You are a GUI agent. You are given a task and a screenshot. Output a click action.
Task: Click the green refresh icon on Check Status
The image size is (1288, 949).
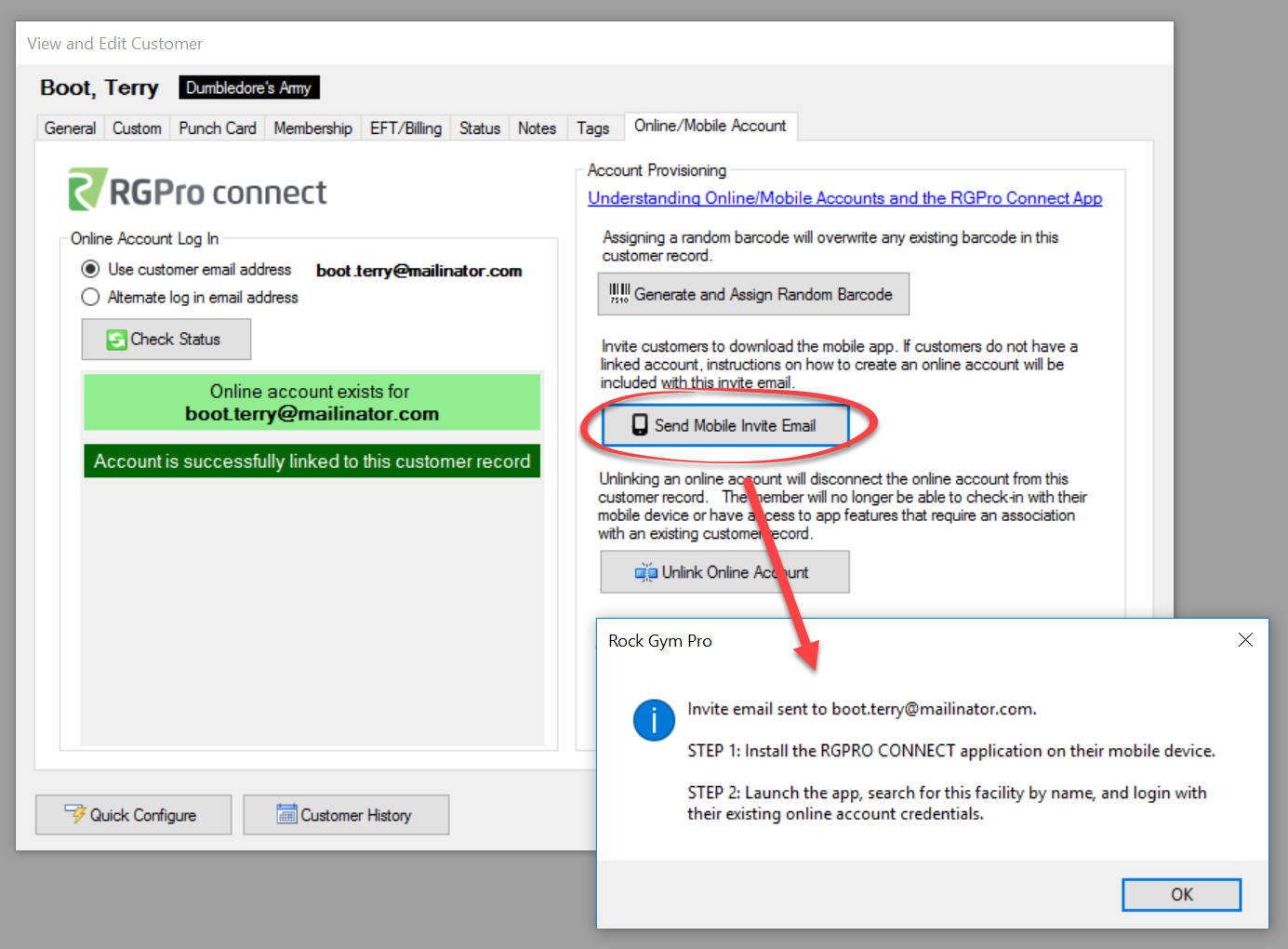116,340
